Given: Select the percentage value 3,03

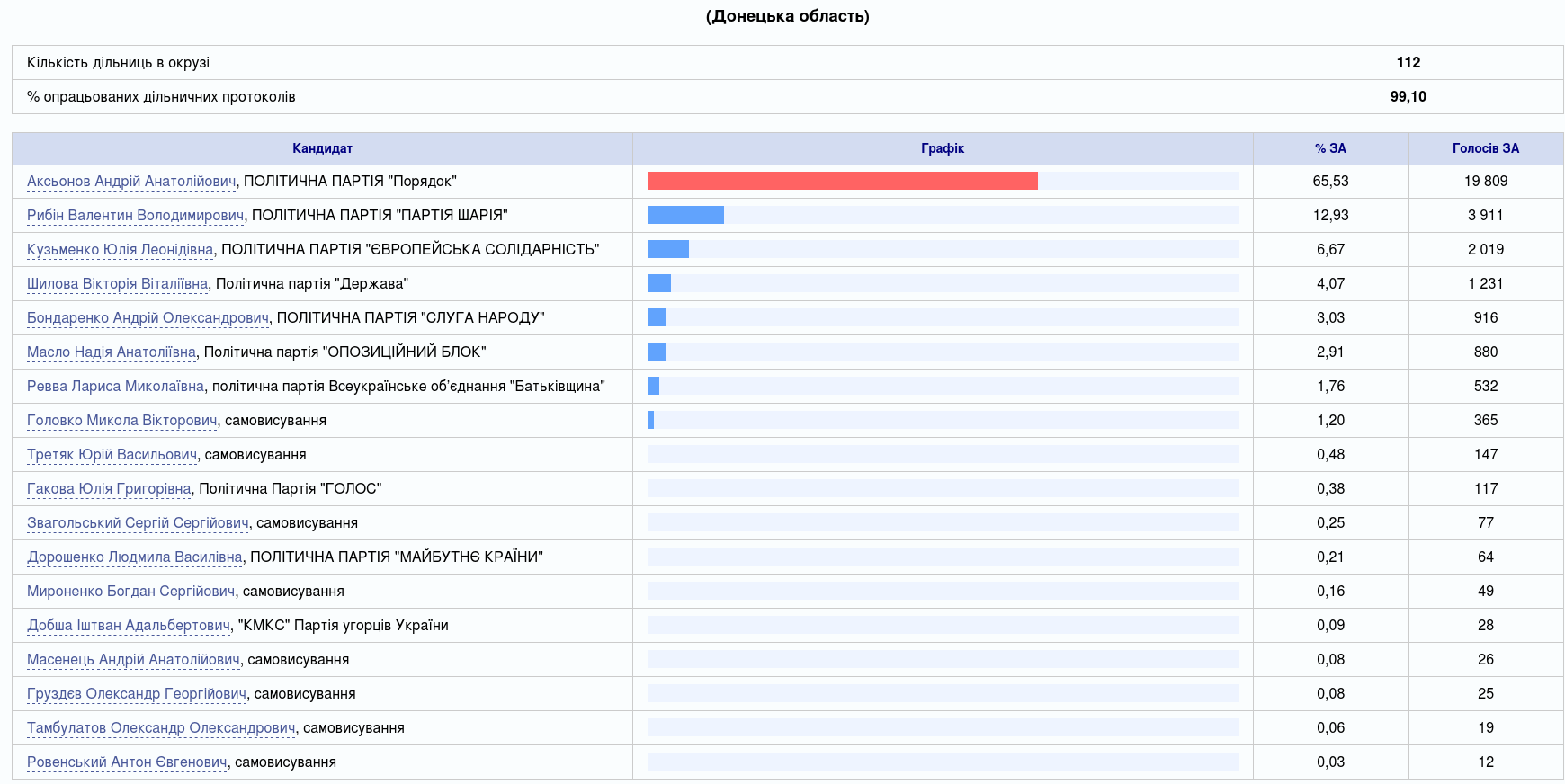Looking at the screenshot, I should [1330, 317].
